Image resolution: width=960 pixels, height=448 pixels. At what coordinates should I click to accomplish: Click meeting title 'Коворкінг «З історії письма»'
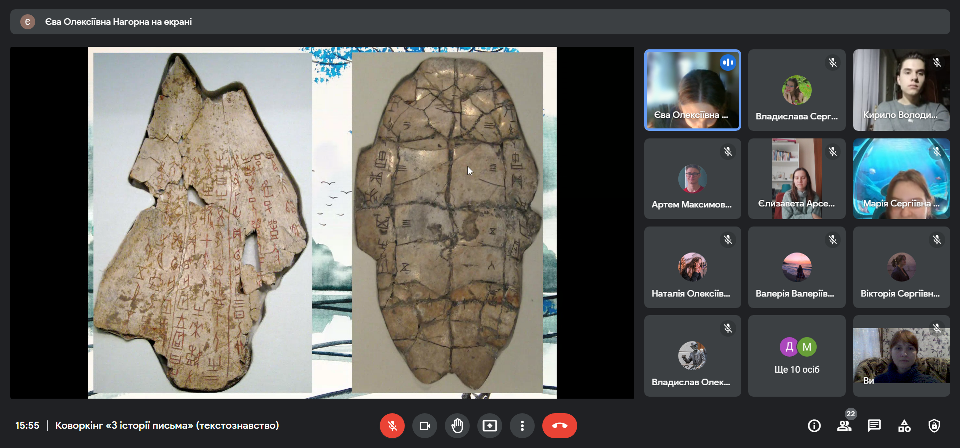pos(167,425)
